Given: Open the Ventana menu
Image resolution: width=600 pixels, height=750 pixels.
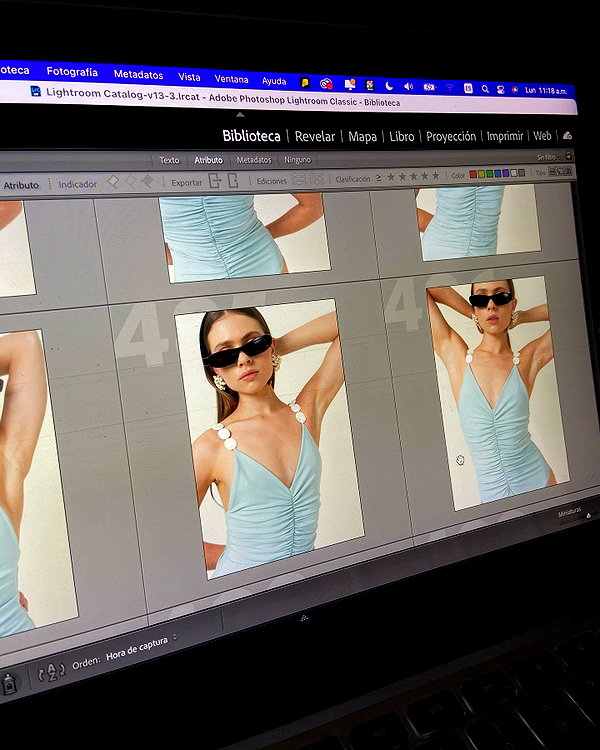Looking at the screenshot, I should 232,79.
